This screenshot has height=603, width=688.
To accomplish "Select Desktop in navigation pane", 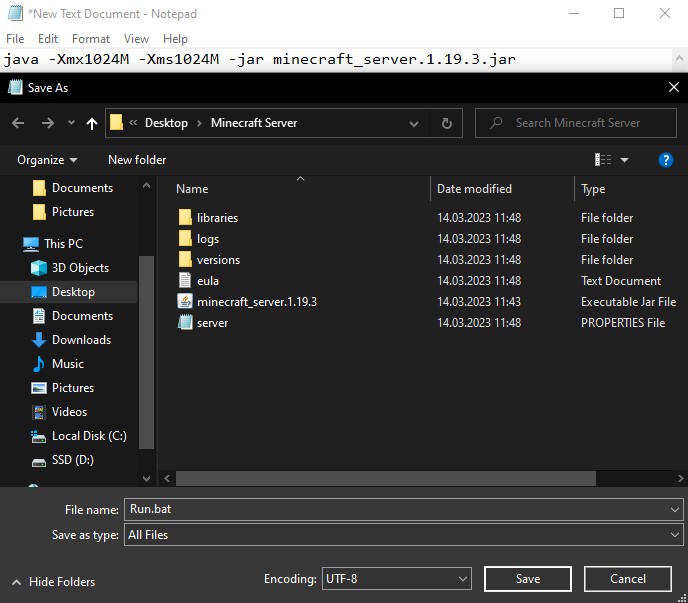I will (x=68, y=292).
